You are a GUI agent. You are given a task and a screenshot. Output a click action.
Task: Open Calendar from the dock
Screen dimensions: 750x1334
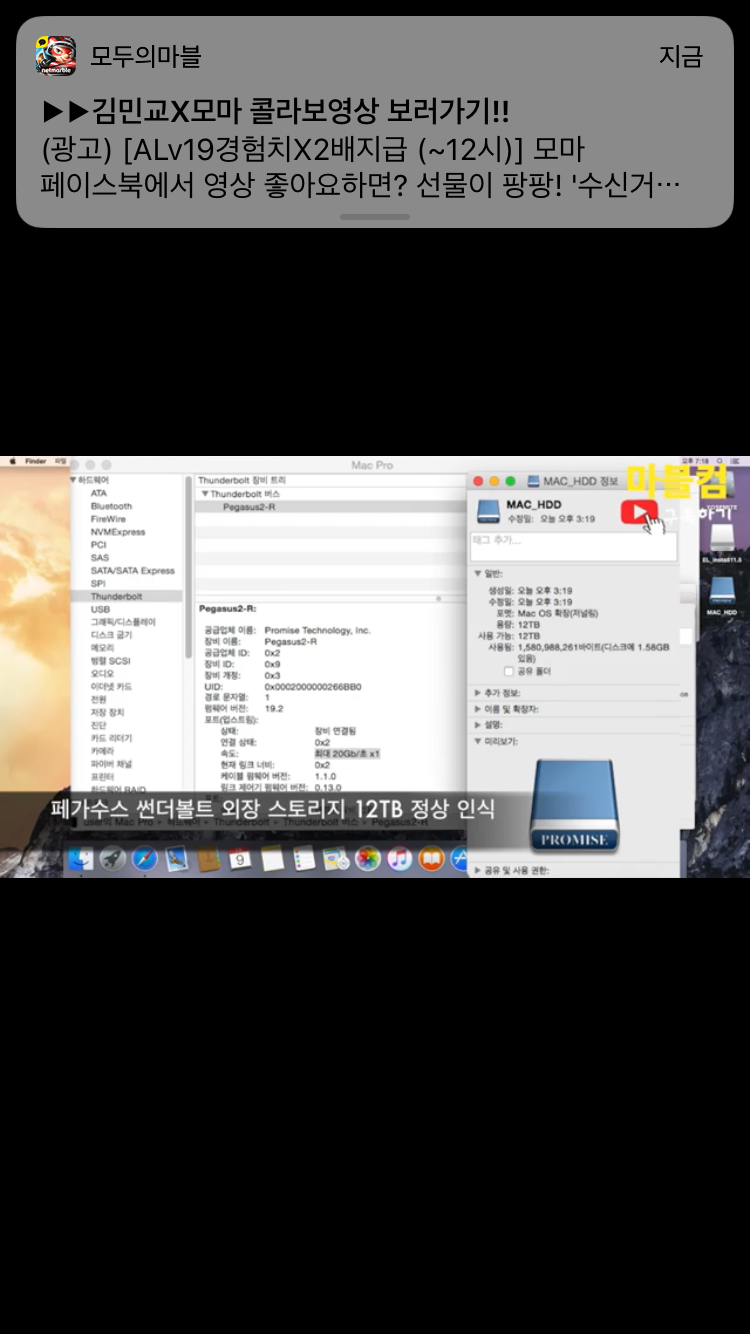[240, 858]
